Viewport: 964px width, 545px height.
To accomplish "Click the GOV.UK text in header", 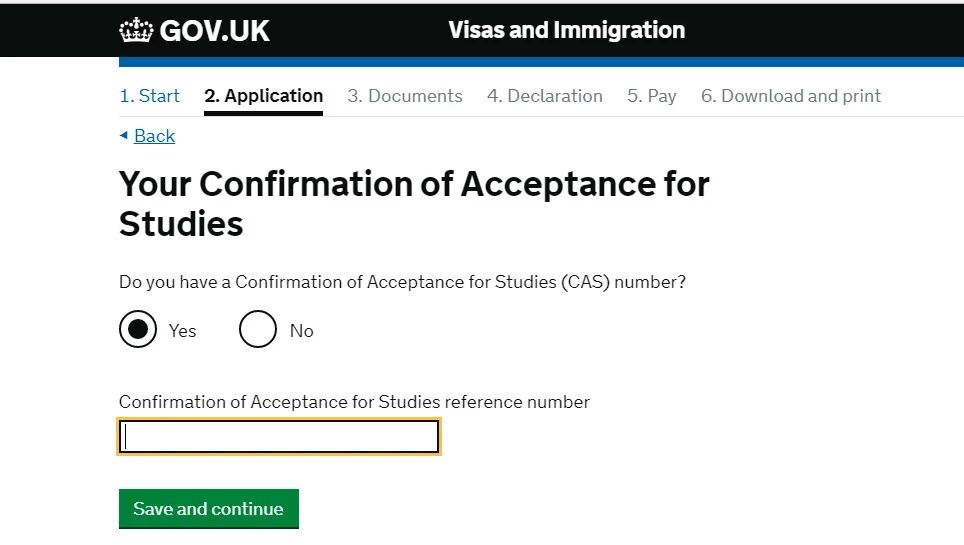I will (x=214, y=31).
